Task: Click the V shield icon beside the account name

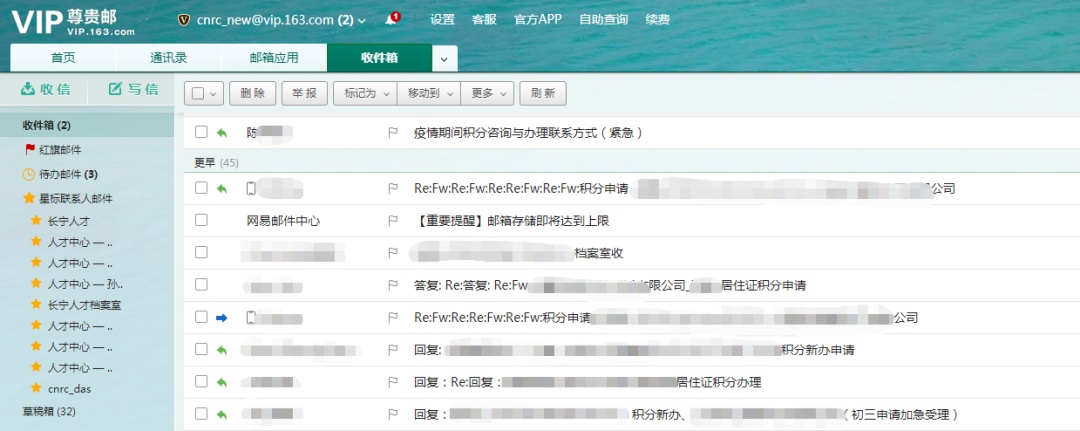Action: [x=183, y=20]
